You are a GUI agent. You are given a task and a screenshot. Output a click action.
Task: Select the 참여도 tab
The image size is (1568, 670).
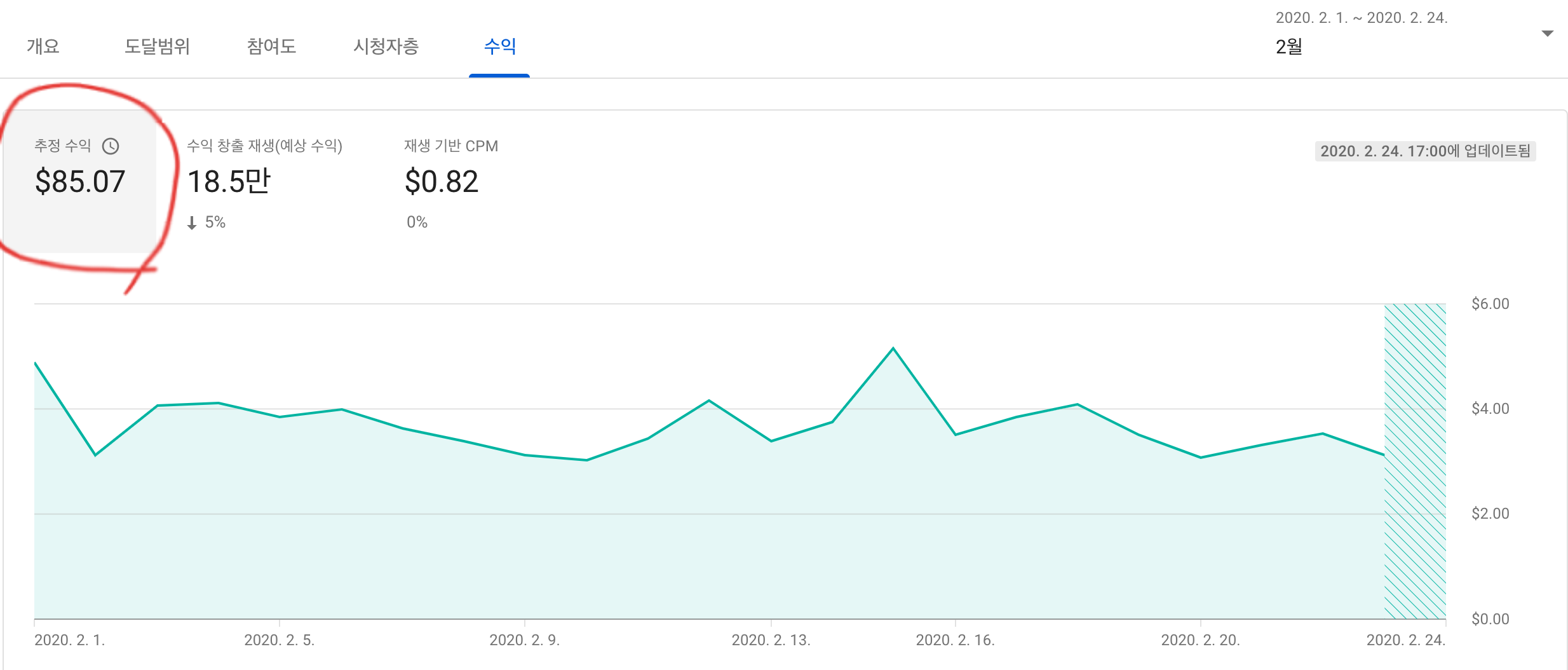[x=271, y=46]
